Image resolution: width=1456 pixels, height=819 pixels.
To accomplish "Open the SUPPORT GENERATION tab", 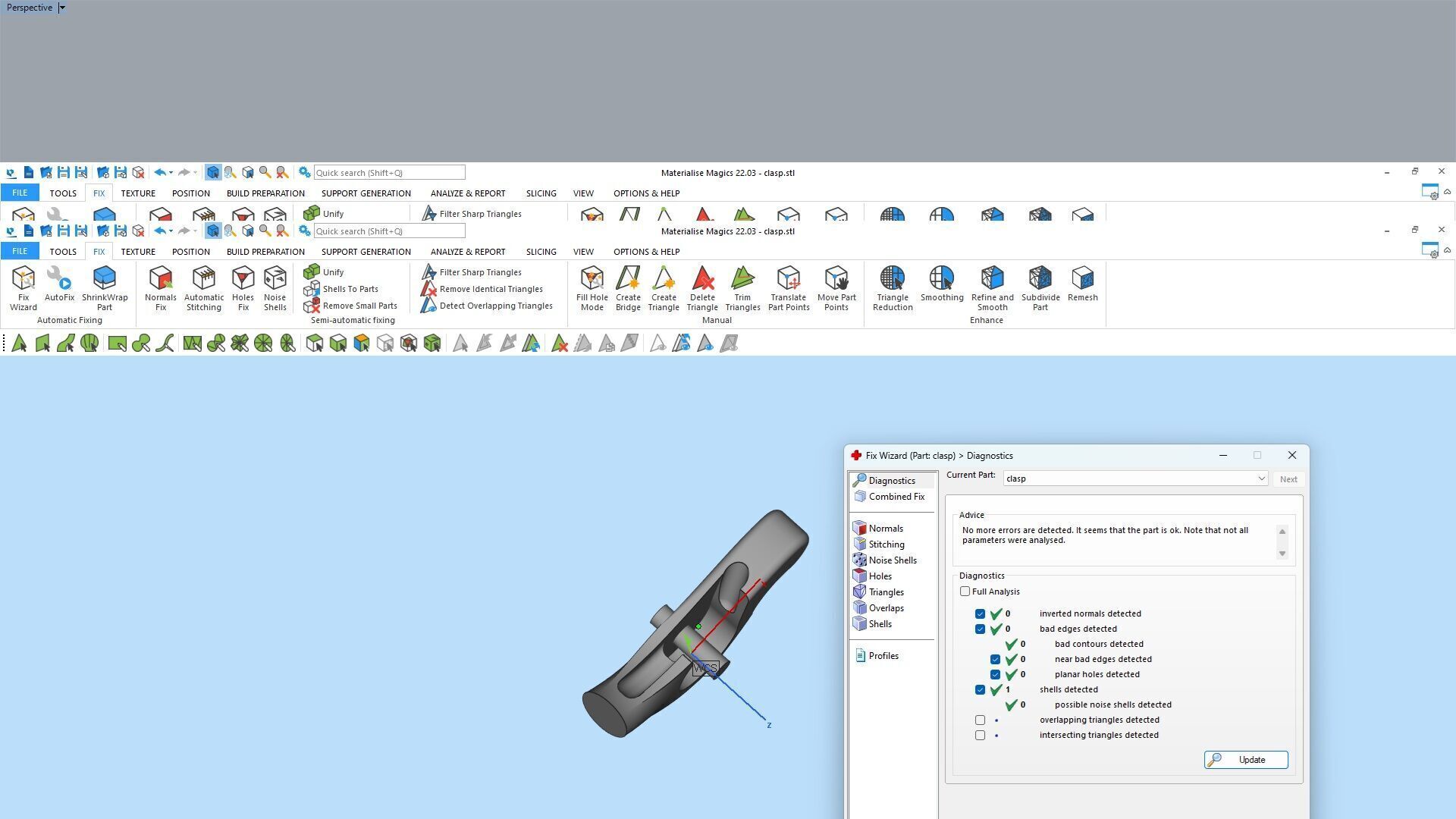I will tap(366, 252).
